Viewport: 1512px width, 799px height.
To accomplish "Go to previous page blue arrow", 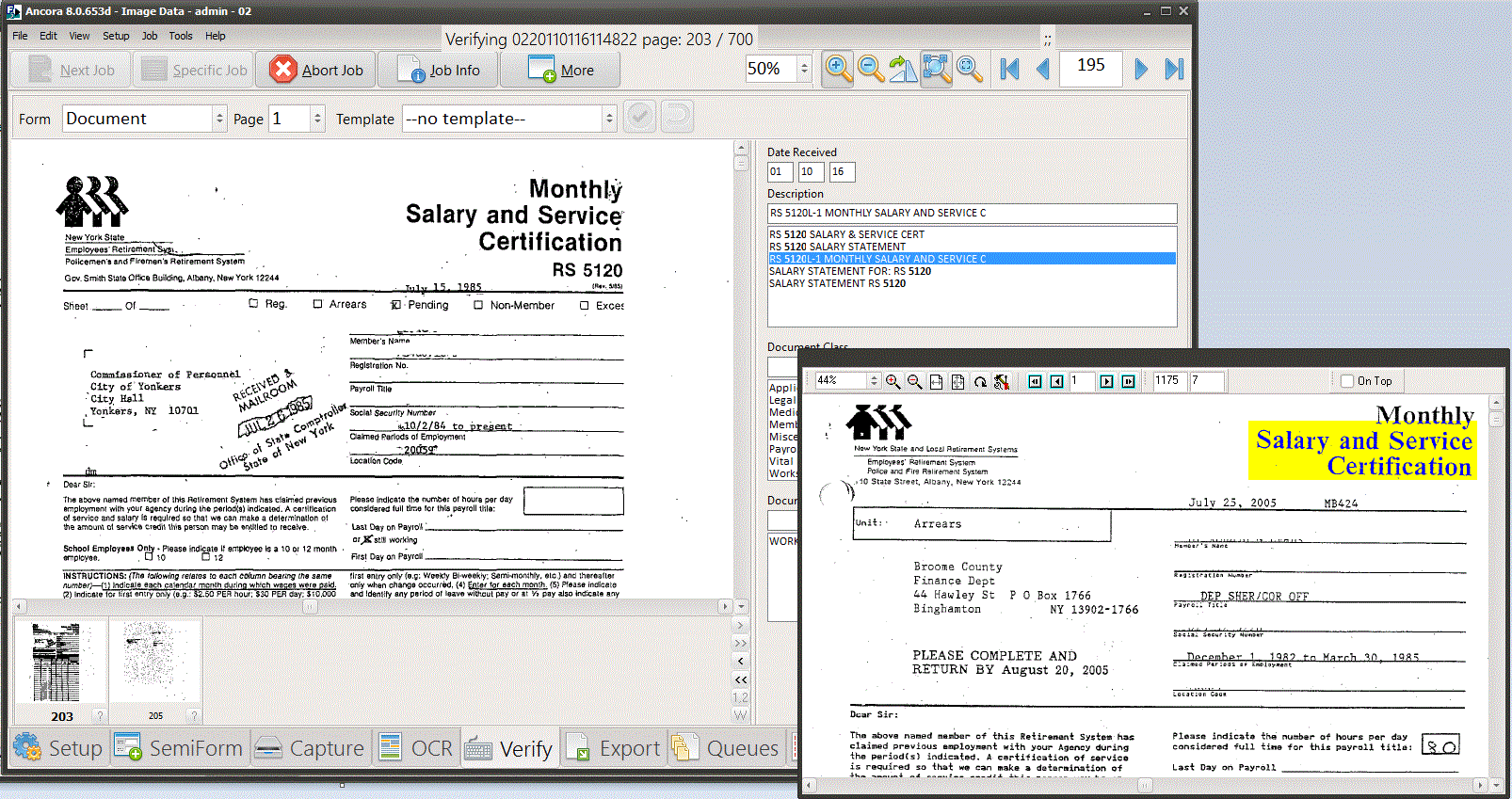I will tap(1042, 69).
